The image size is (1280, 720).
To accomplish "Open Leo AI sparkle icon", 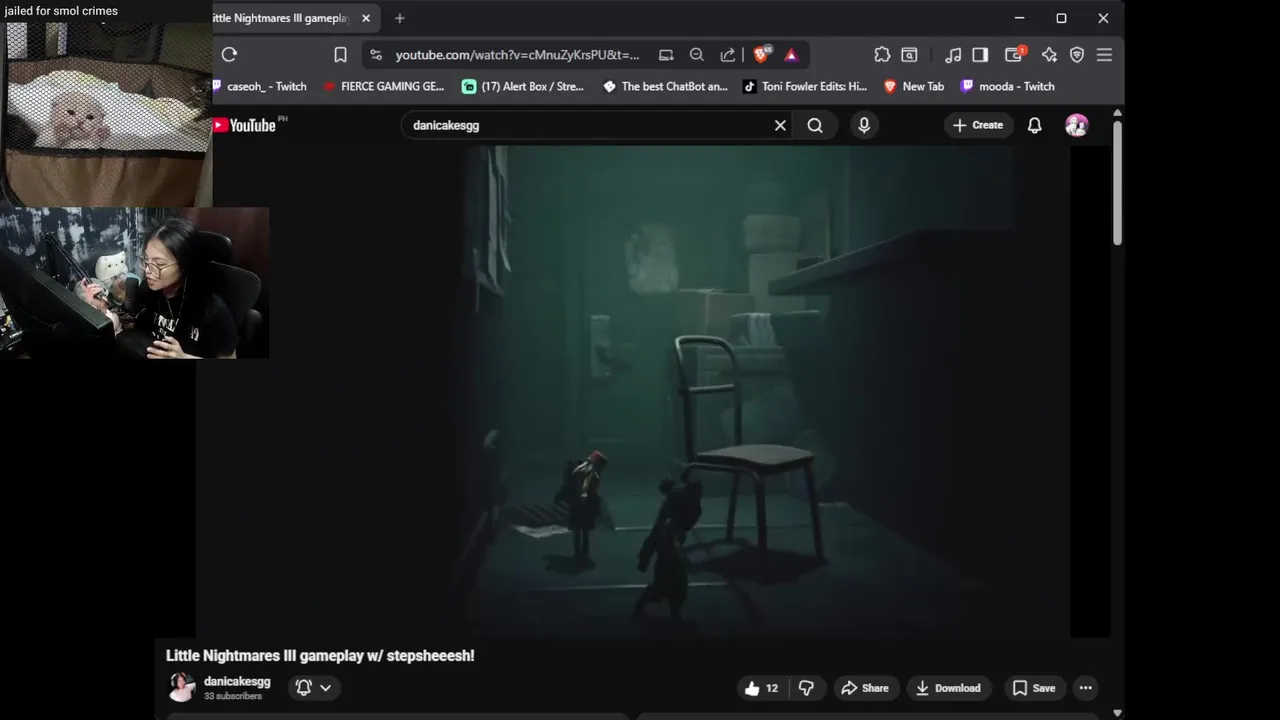I will tap(1049, 55).
